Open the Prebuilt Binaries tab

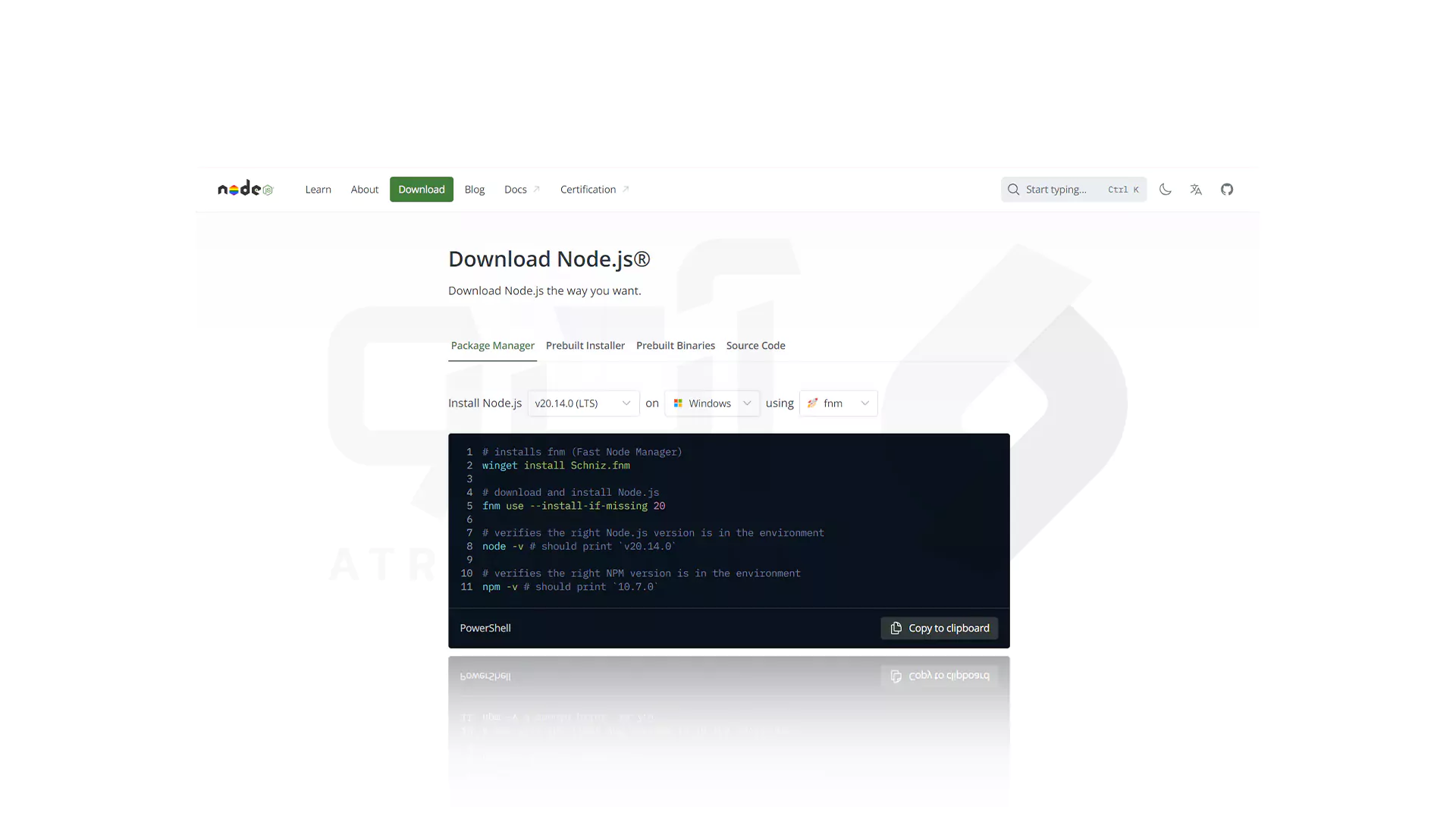pyautogui.click(x=675, y=346)
